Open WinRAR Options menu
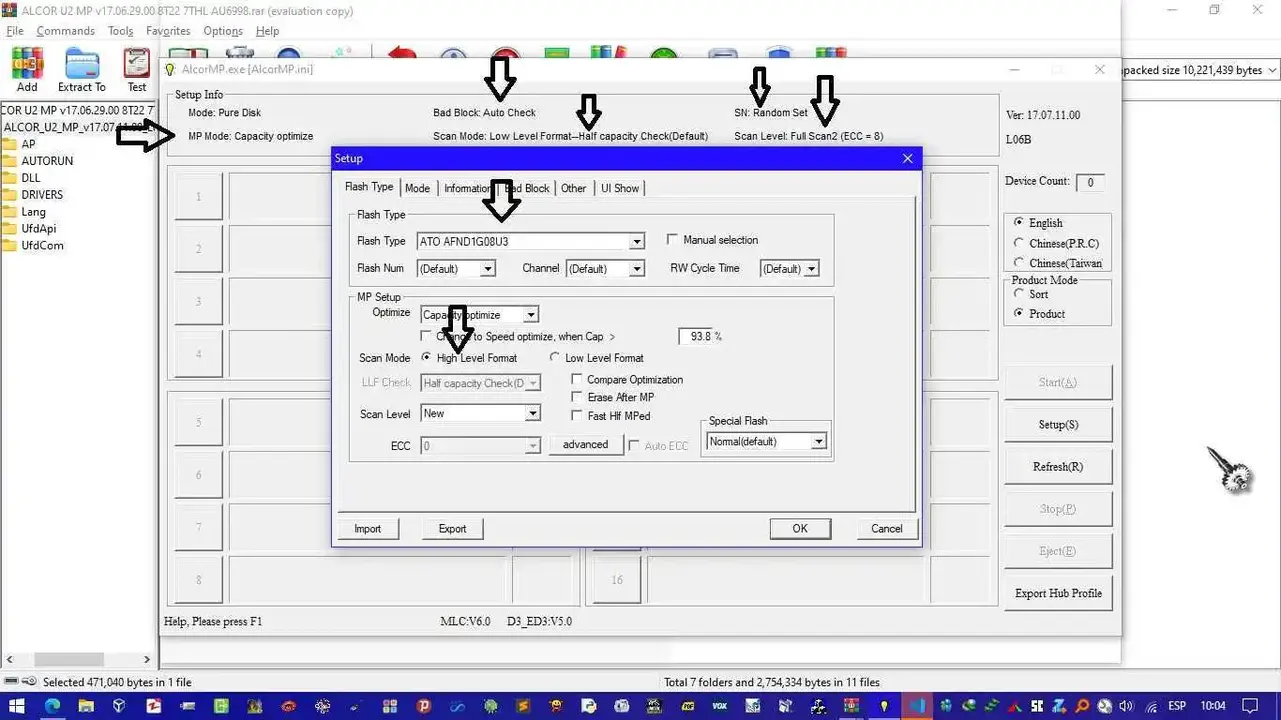The width and height of the screenshot is (1281, 720). 223,31
